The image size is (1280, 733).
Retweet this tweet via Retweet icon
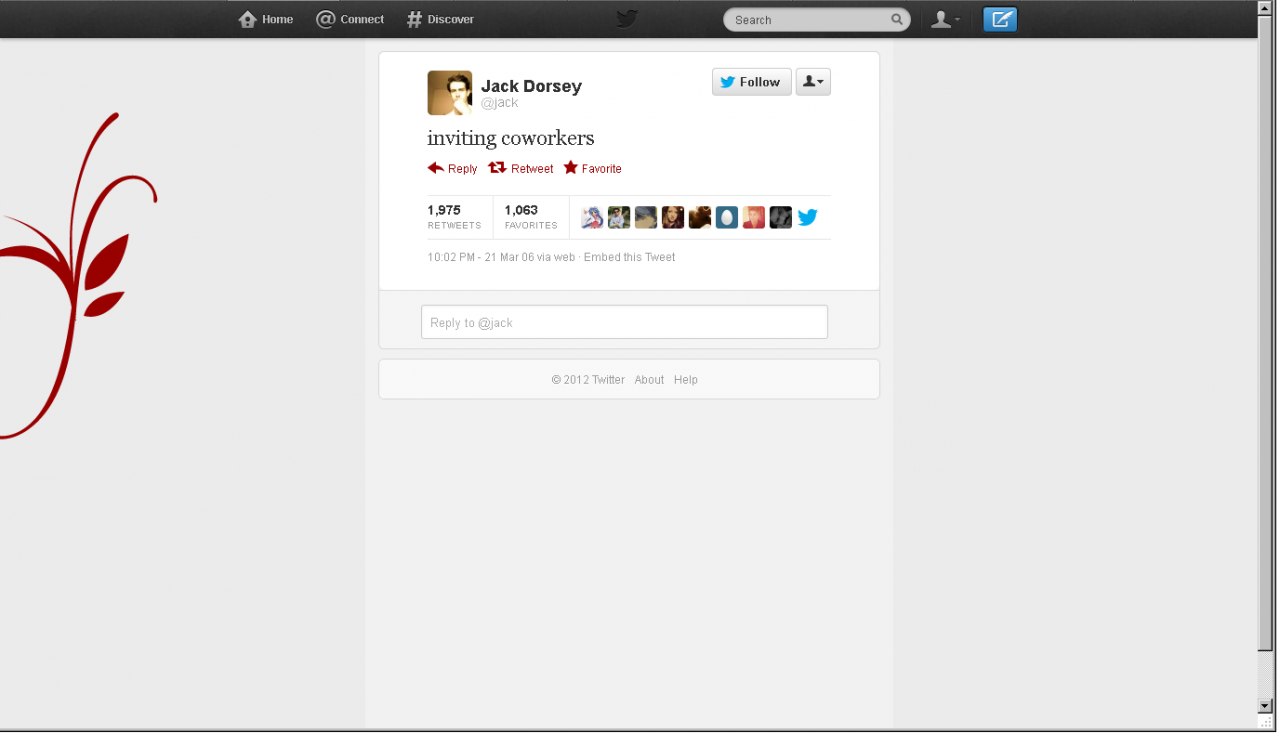pos(497,168)
